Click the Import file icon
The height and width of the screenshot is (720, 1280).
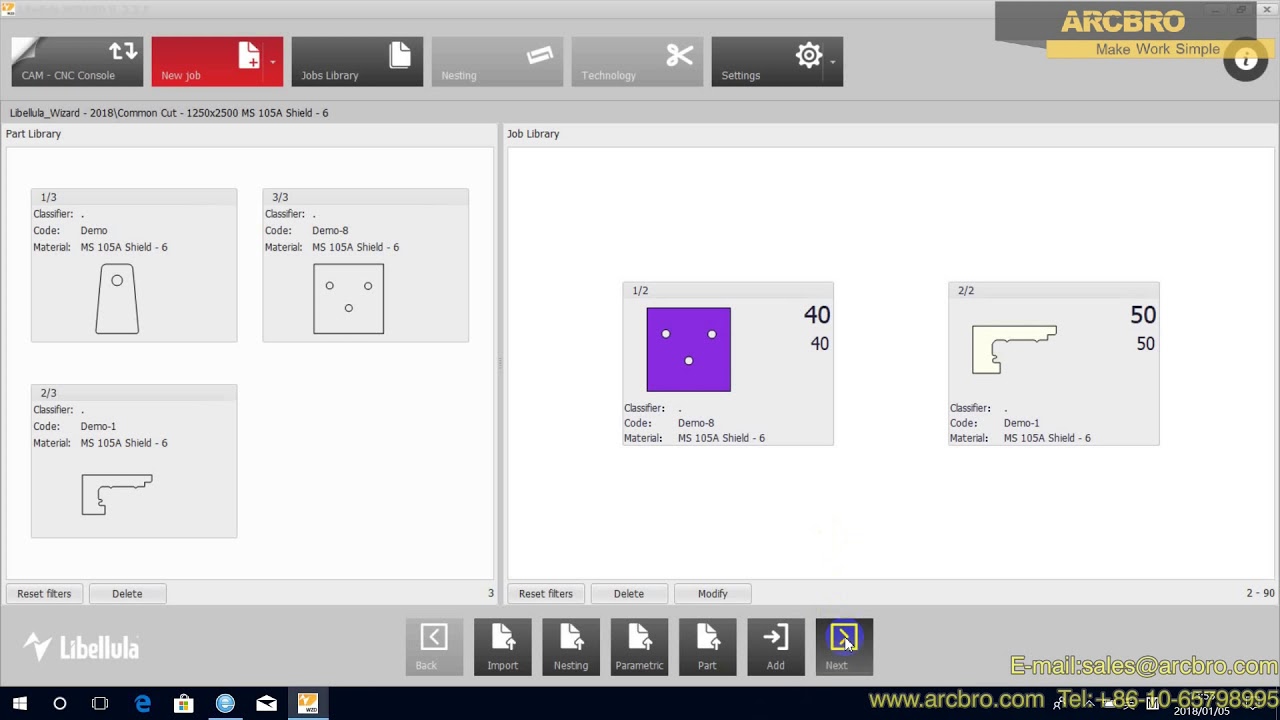click(503, 646)
